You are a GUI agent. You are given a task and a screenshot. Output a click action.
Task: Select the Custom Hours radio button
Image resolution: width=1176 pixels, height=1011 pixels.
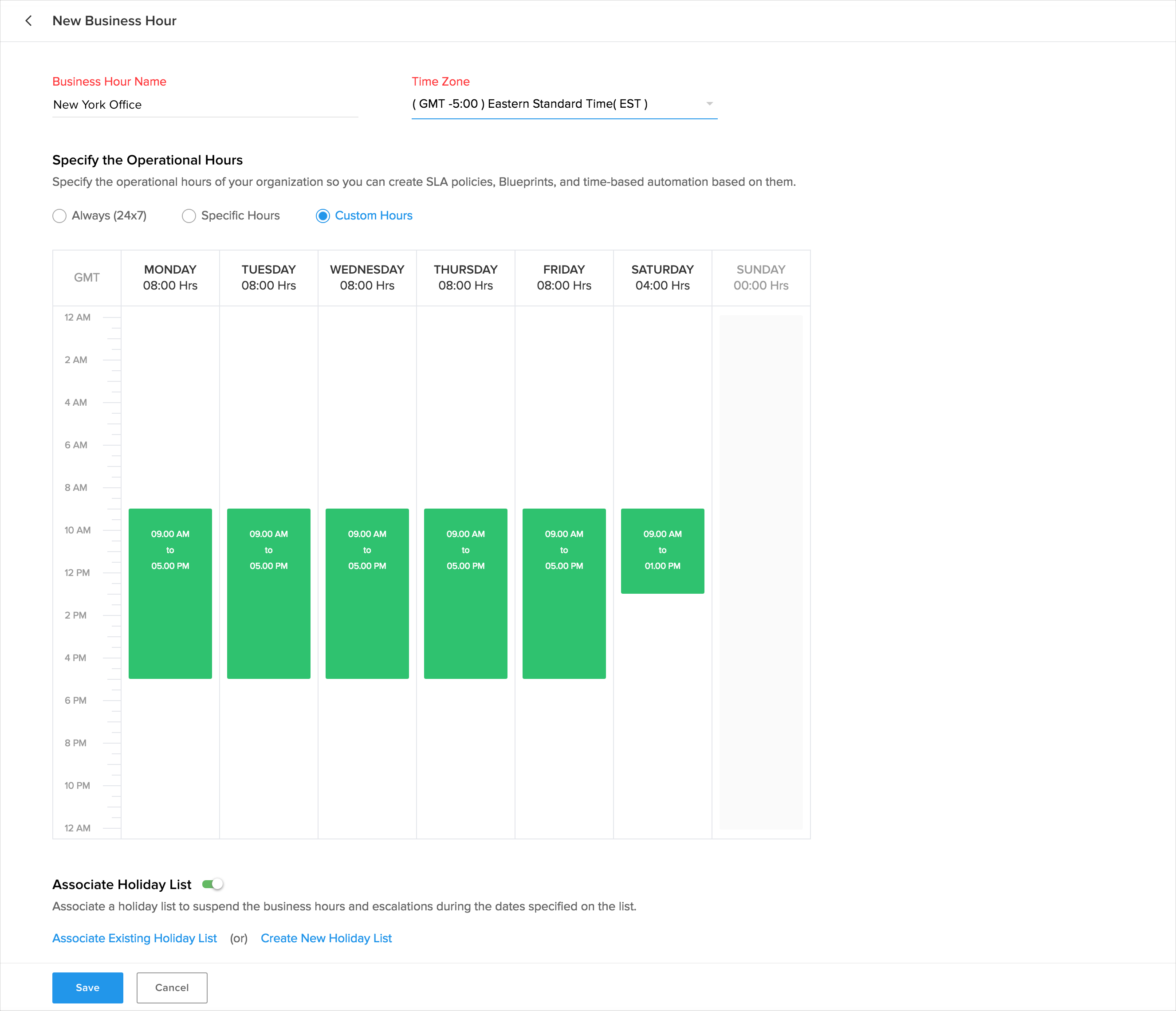click(323, 216)
